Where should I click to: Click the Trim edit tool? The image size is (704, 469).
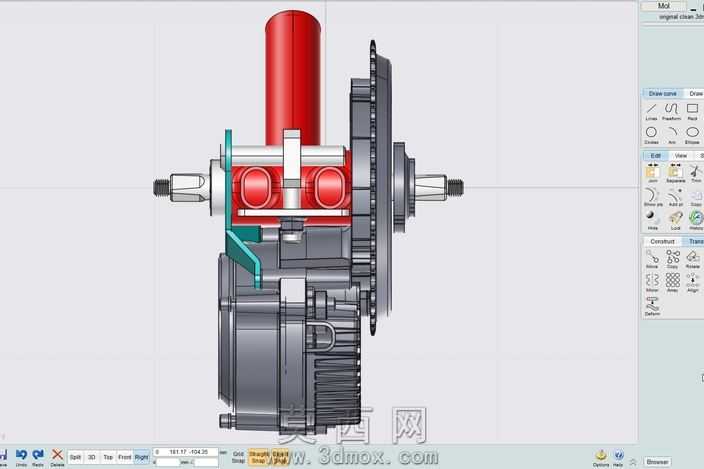(696, 174)
